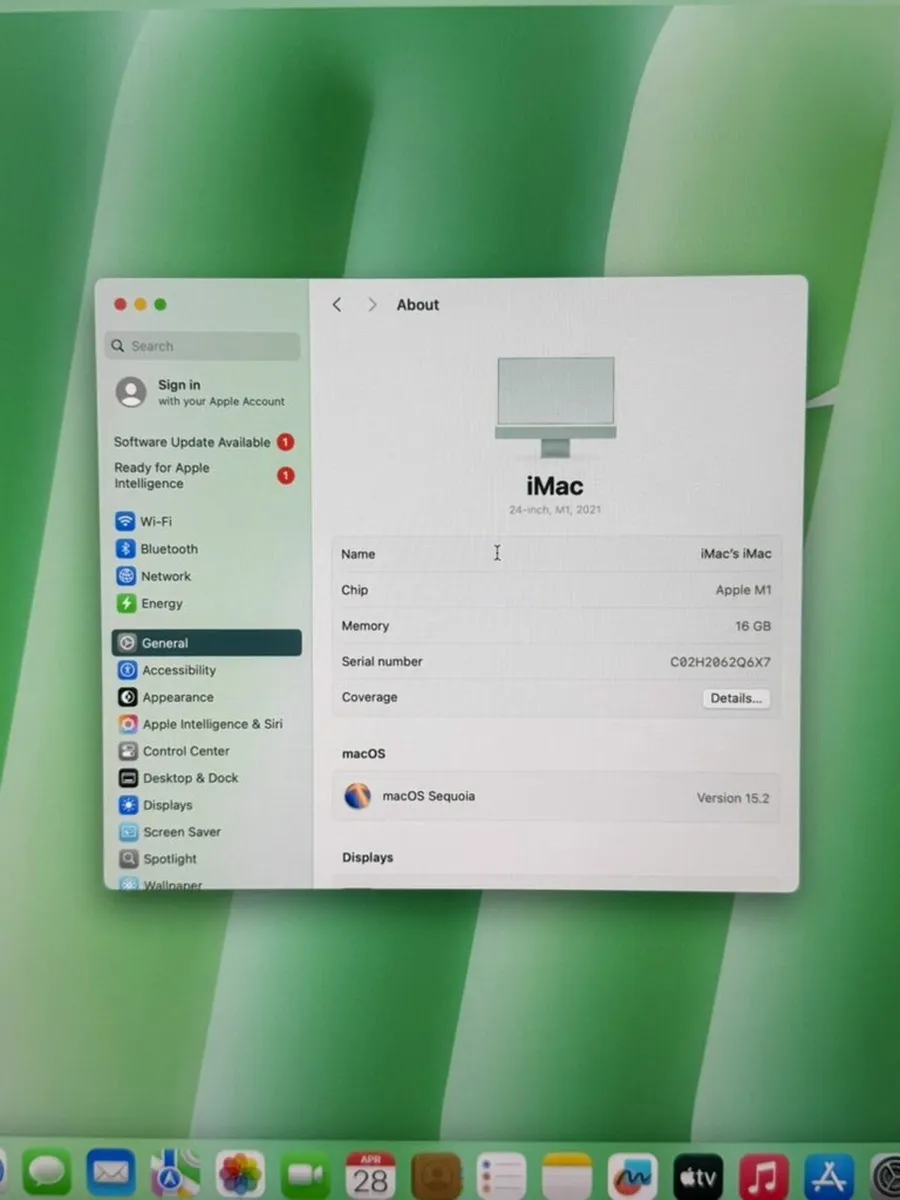
Task: Click the Search field in Settings
Action: click(204, 346)
